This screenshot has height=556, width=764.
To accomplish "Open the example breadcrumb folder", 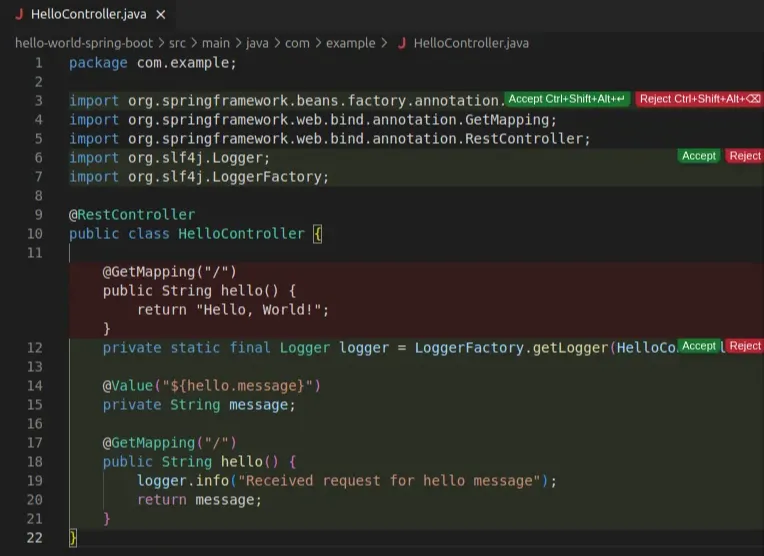I will click(x=348, y=43).
